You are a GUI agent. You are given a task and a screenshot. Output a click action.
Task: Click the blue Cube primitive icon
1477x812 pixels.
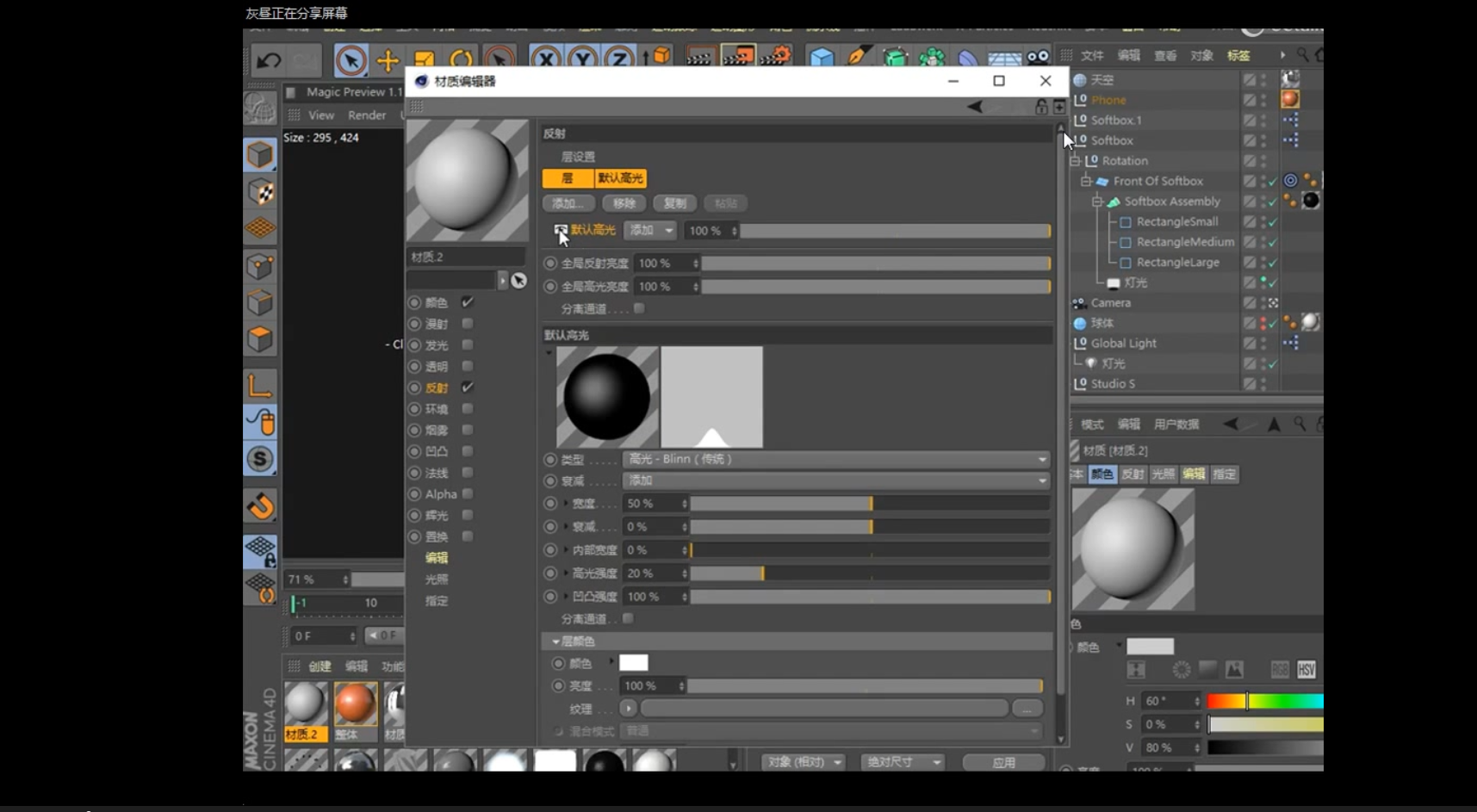[x=822, y=59]
